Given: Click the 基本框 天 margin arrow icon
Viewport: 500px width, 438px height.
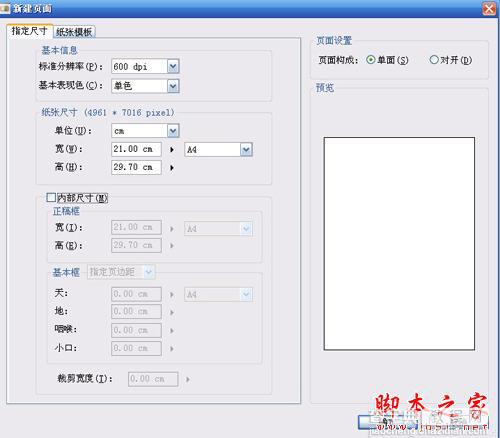Looking at the screenshot, I should coord(172,295).
